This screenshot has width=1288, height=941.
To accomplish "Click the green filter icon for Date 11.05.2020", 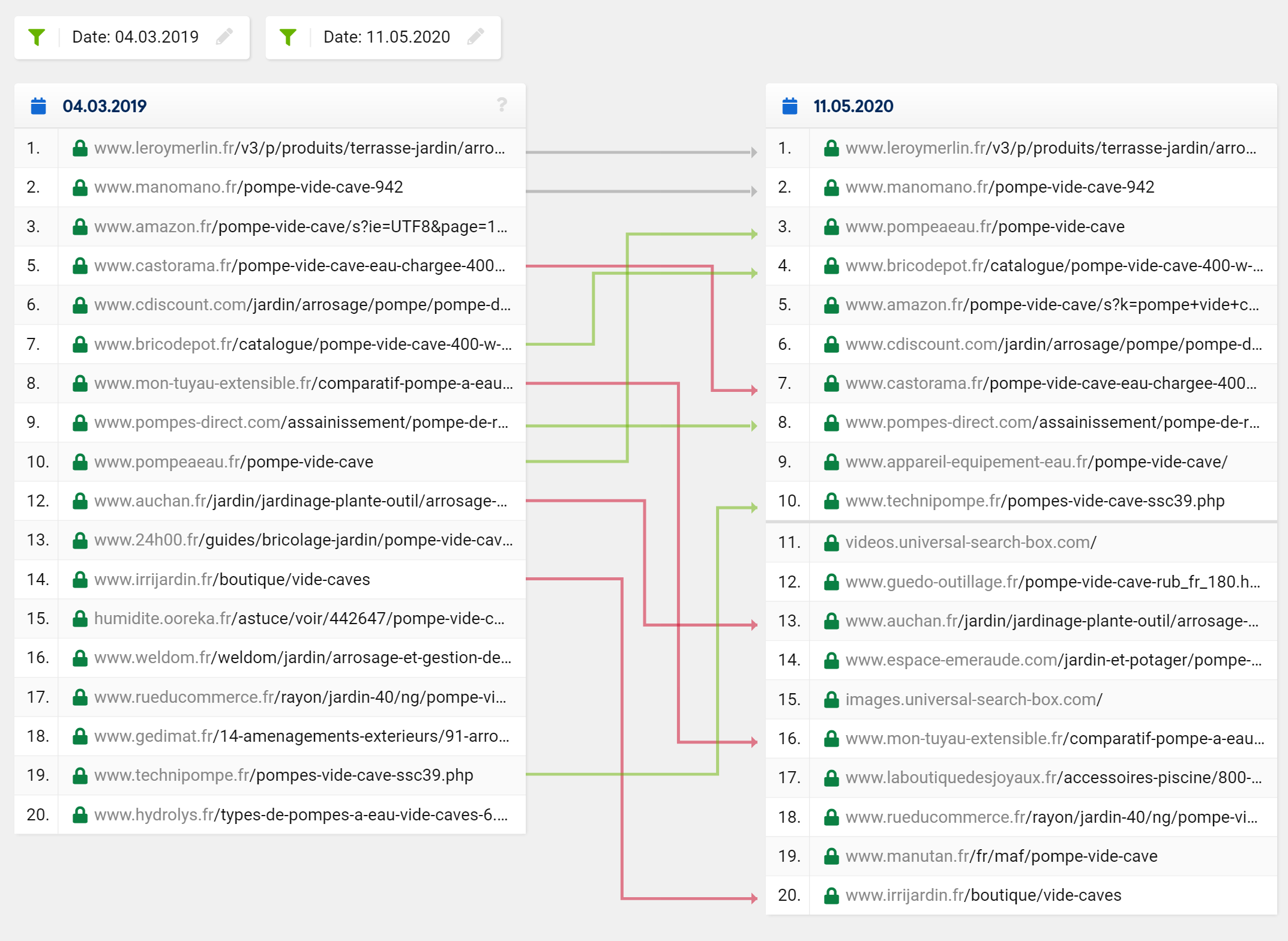I will (288, 37).
